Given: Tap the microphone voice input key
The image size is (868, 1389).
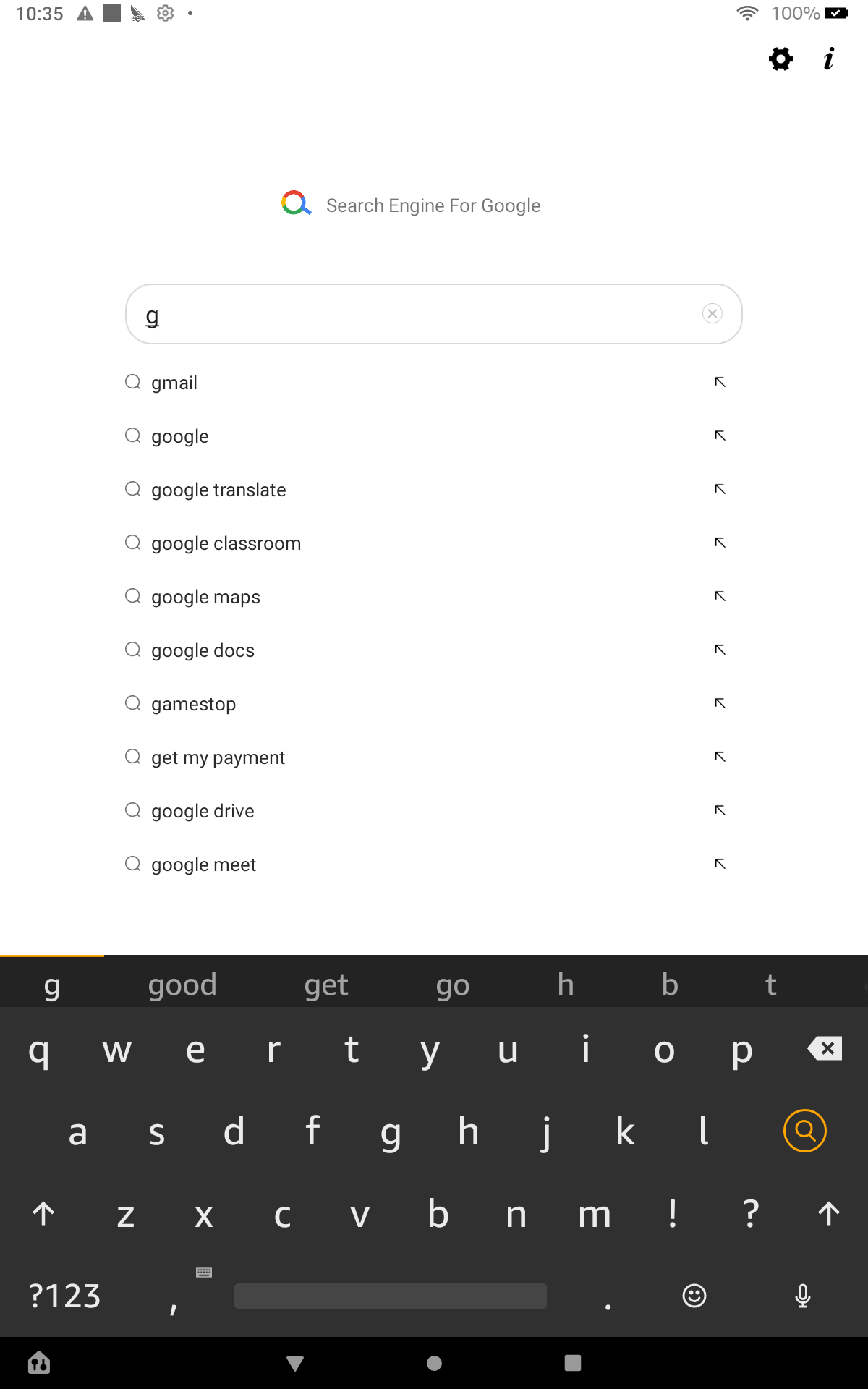Looking at the screenshot, I should point(802,1296).
